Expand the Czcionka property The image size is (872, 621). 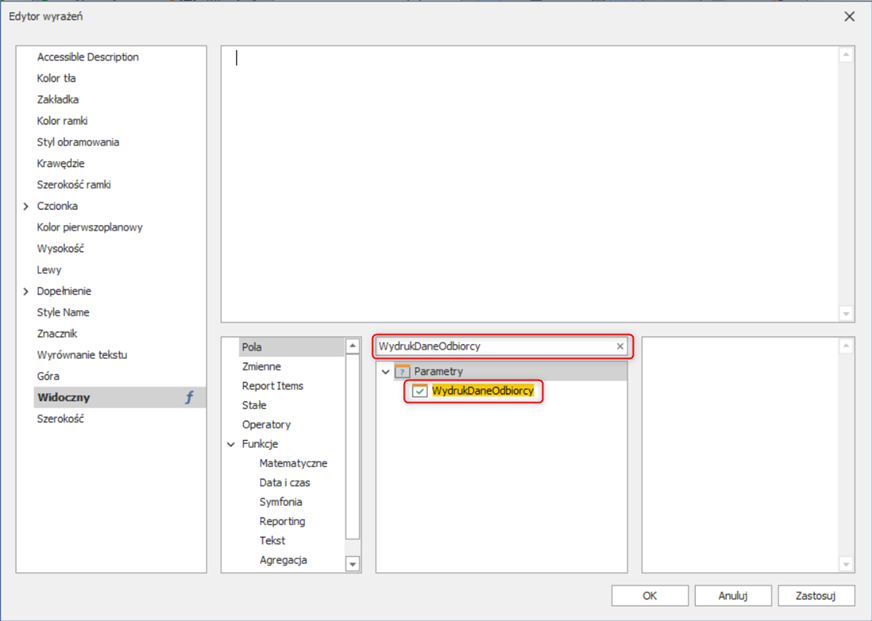26,206
